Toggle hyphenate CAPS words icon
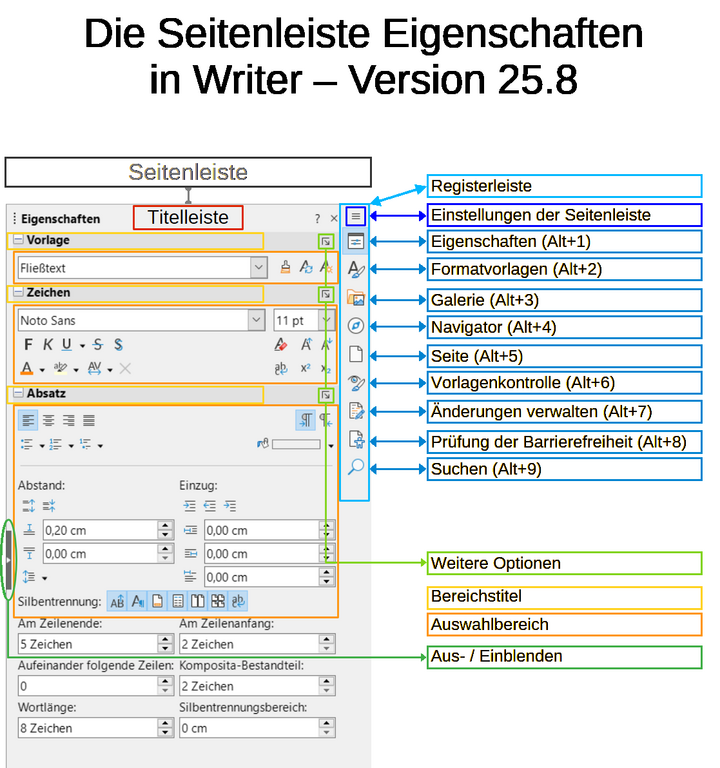Screen dimensions: 720x768 [x=118, y=601]
